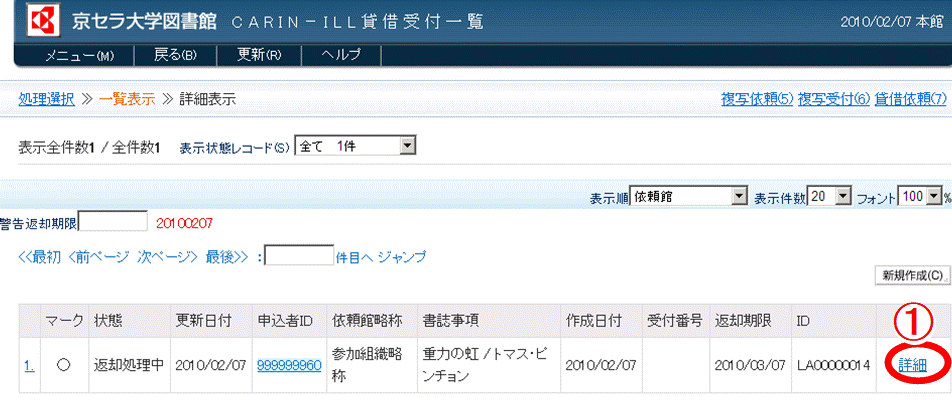Click the LA00000014 ID cell
Image resolution: width=952 pixels, height=401 pixels.
point(834,365)
